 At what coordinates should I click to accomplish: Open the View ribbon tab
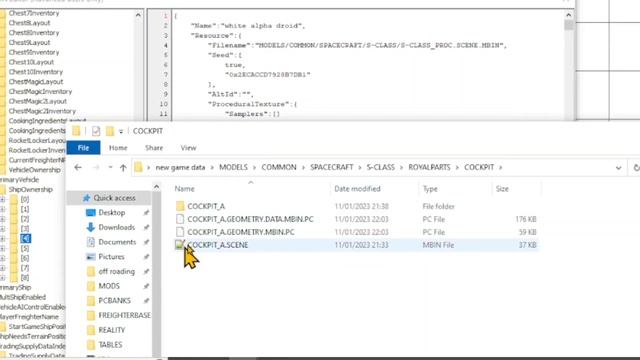coord(188,148)
